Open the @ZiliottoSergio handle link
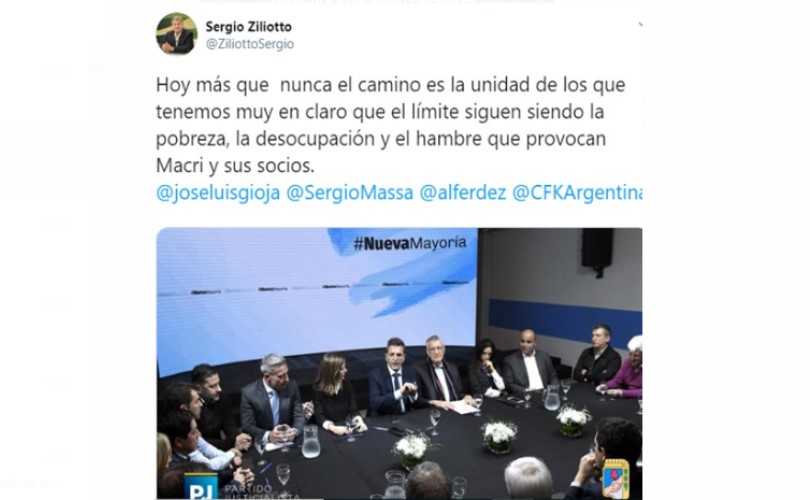Screen dimensions: 810x500 pyautogui.click(x=250, y=44)
